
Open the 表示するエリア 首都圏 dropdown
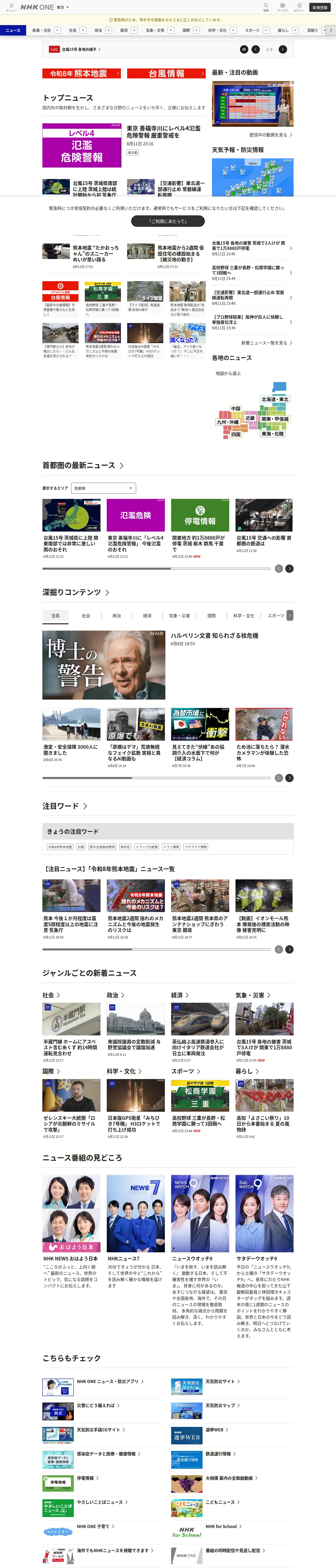click(104, 488)
